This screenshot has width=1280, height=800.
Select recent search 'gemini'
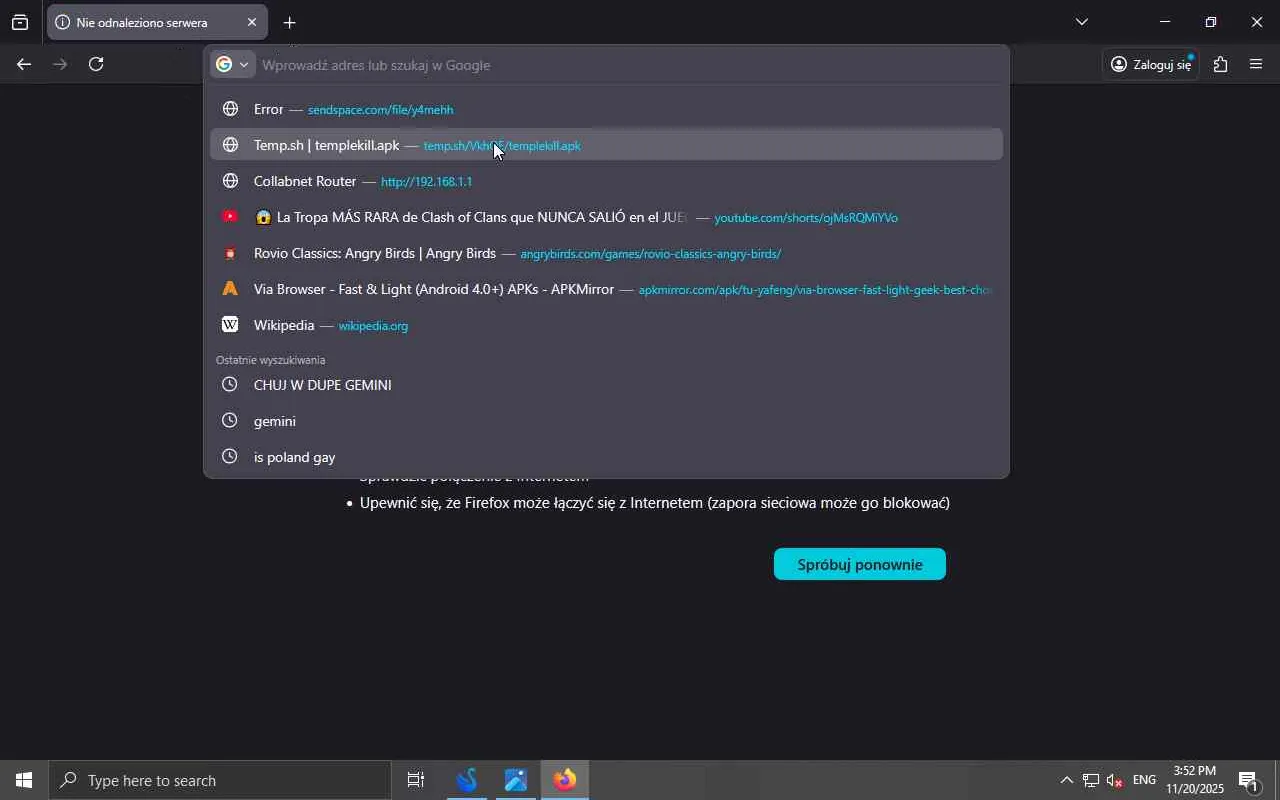click(606, 421)
